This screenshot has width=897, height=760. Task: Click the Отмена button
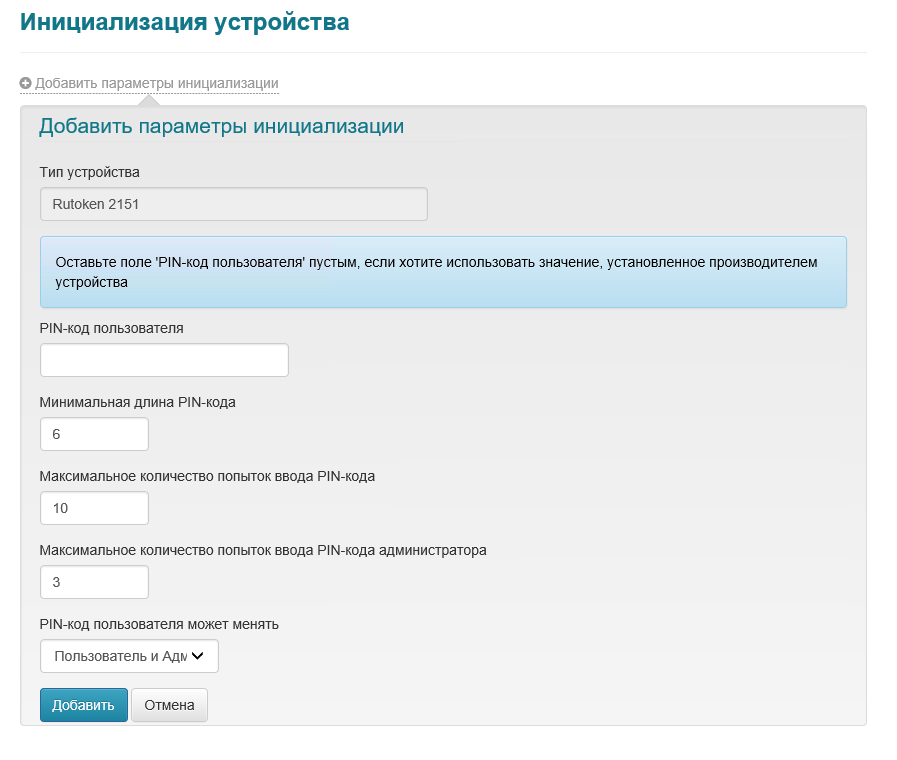(x=169, y=705)
